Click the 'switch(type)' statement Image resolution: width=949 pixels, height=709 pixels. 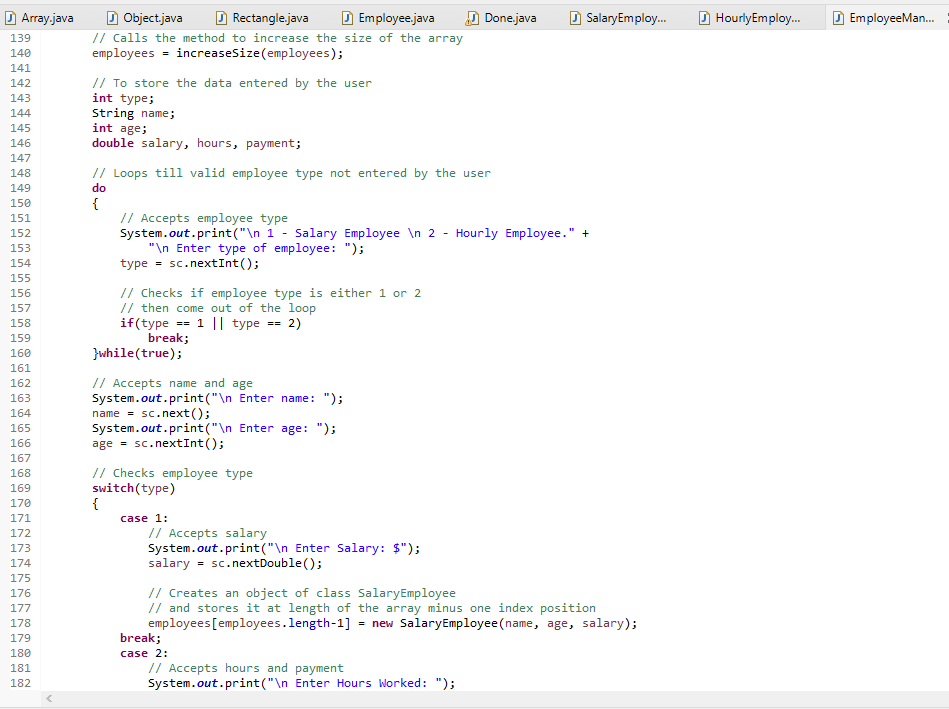(133, 489)
